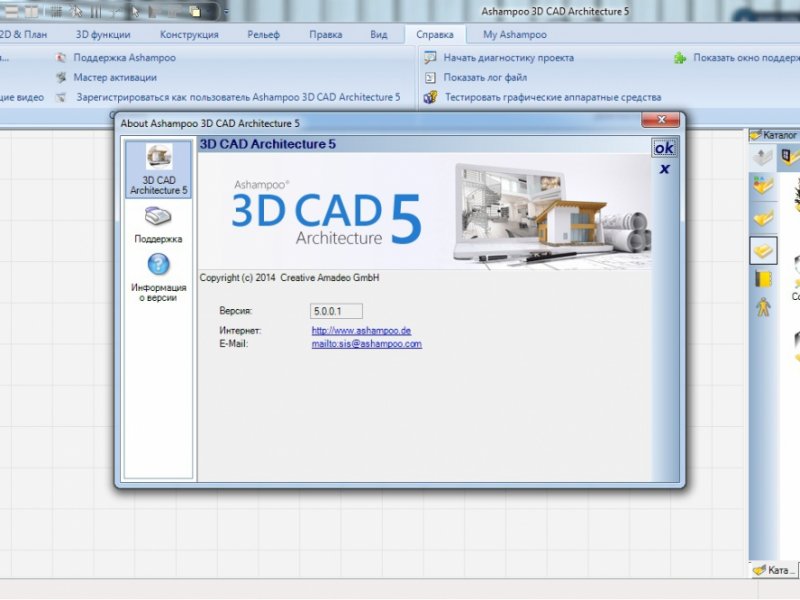800x600 pixels.
Task: Close the About Ashampoo window
Action: [661, 119]
